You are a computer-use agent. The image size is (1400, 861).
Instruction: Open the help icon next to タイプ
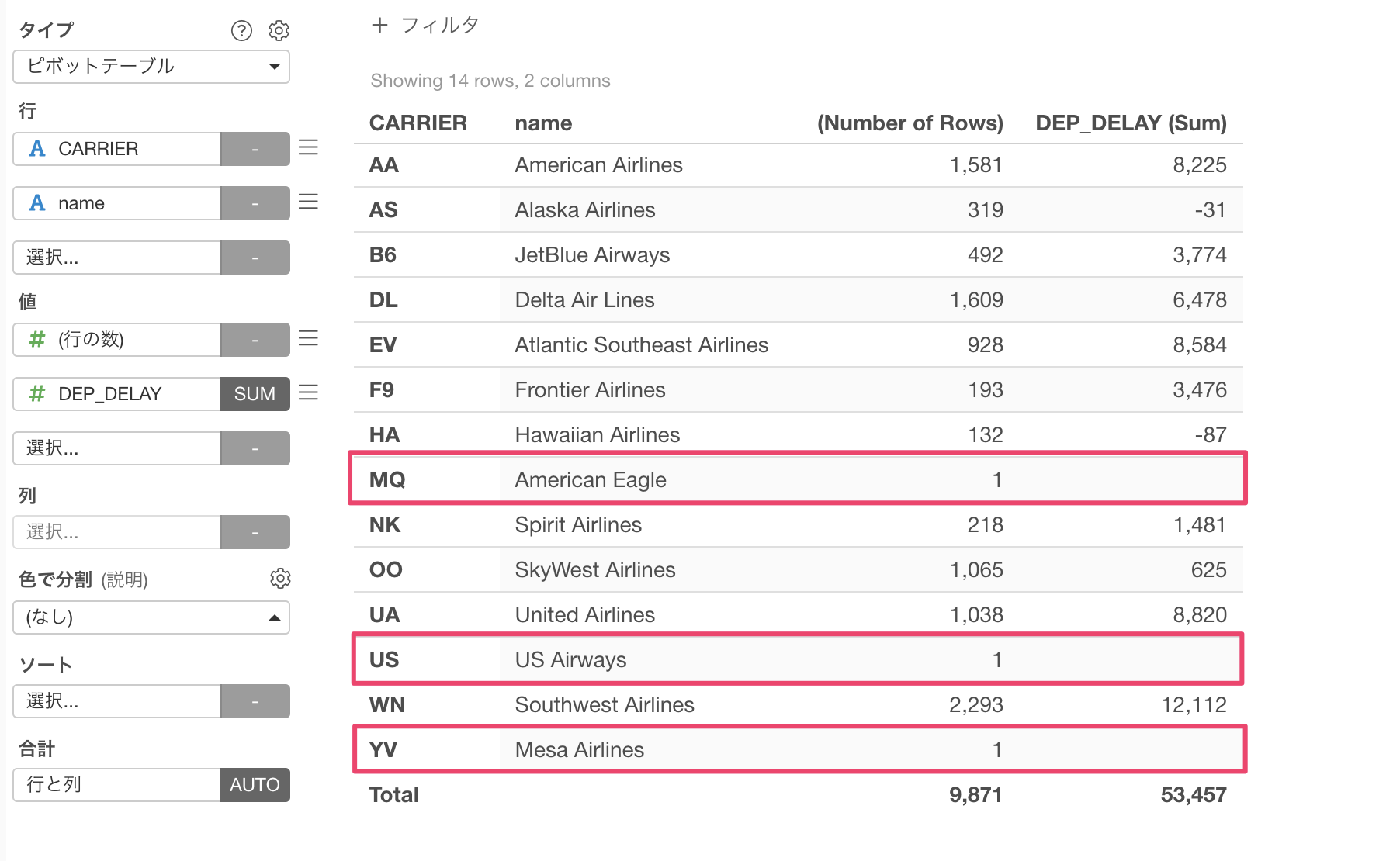tap(241, 30)
